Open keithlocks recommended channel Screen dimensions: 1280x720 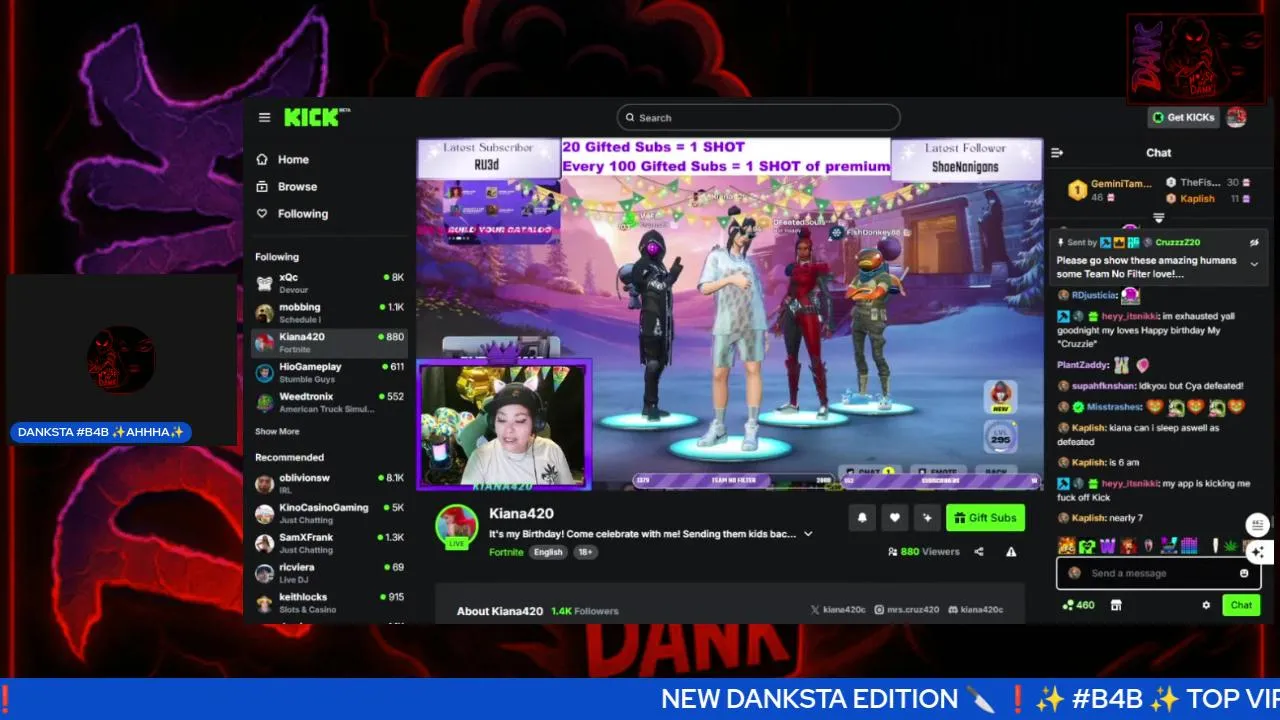(330, 604)
